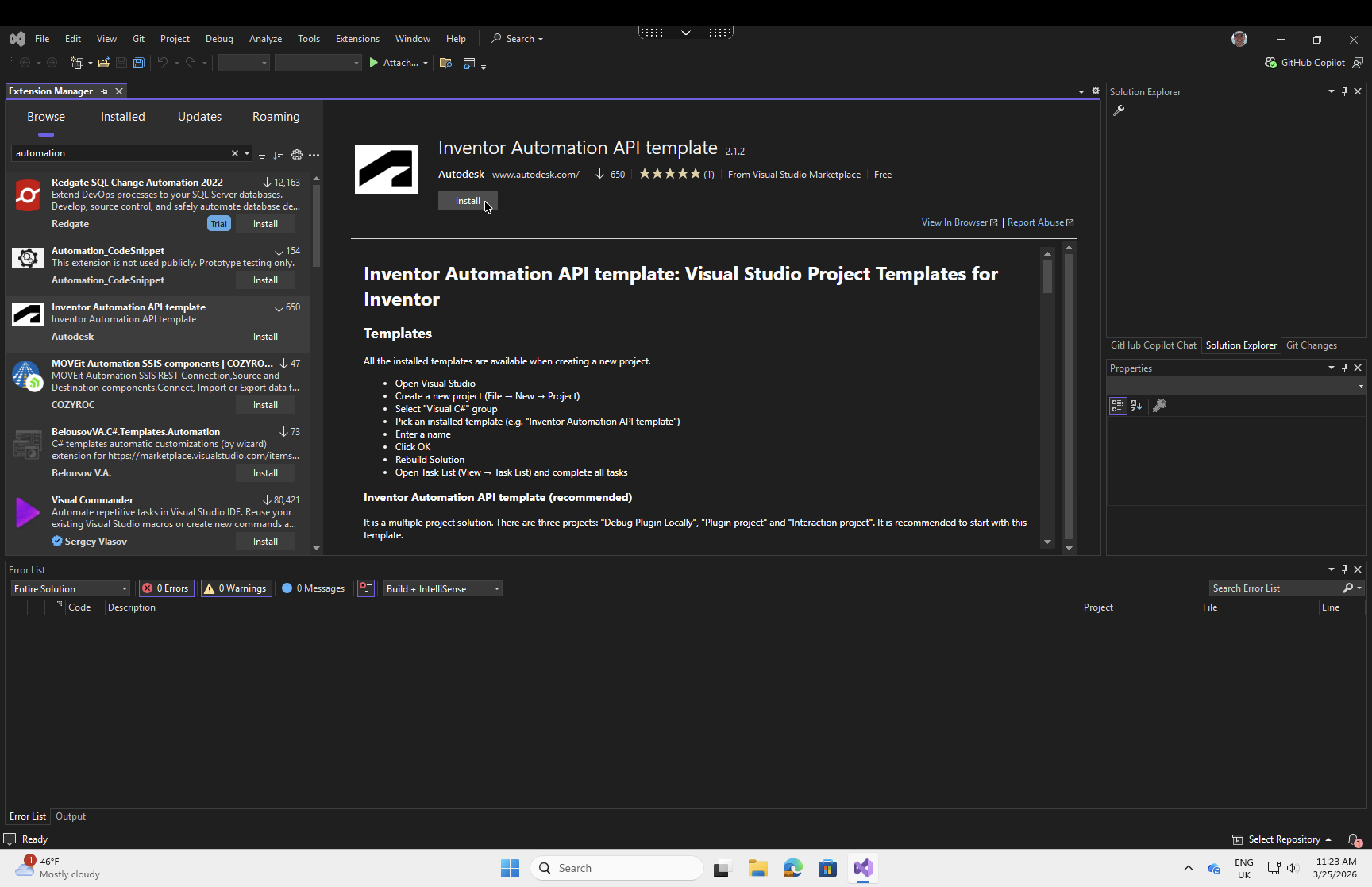Select the Categorized view icon in Properties

click(x=1118, y=405)
